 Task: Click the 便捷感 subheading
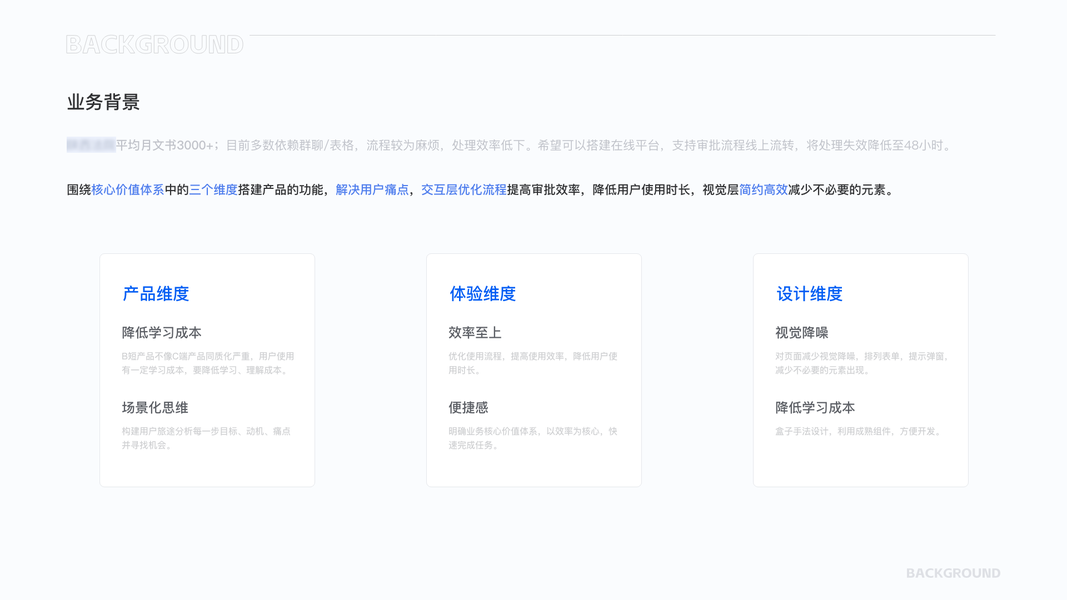(x=468, y=407)
